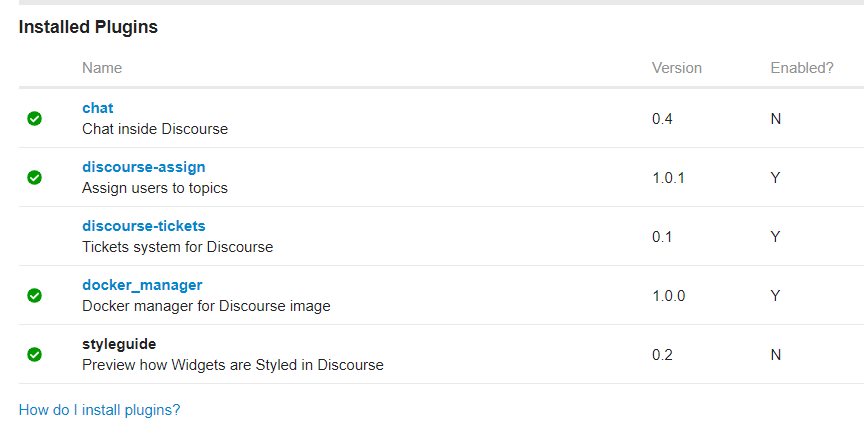Click version 0.2 of styleguide
Screen dimensions: 864x435
click(662, 355)
